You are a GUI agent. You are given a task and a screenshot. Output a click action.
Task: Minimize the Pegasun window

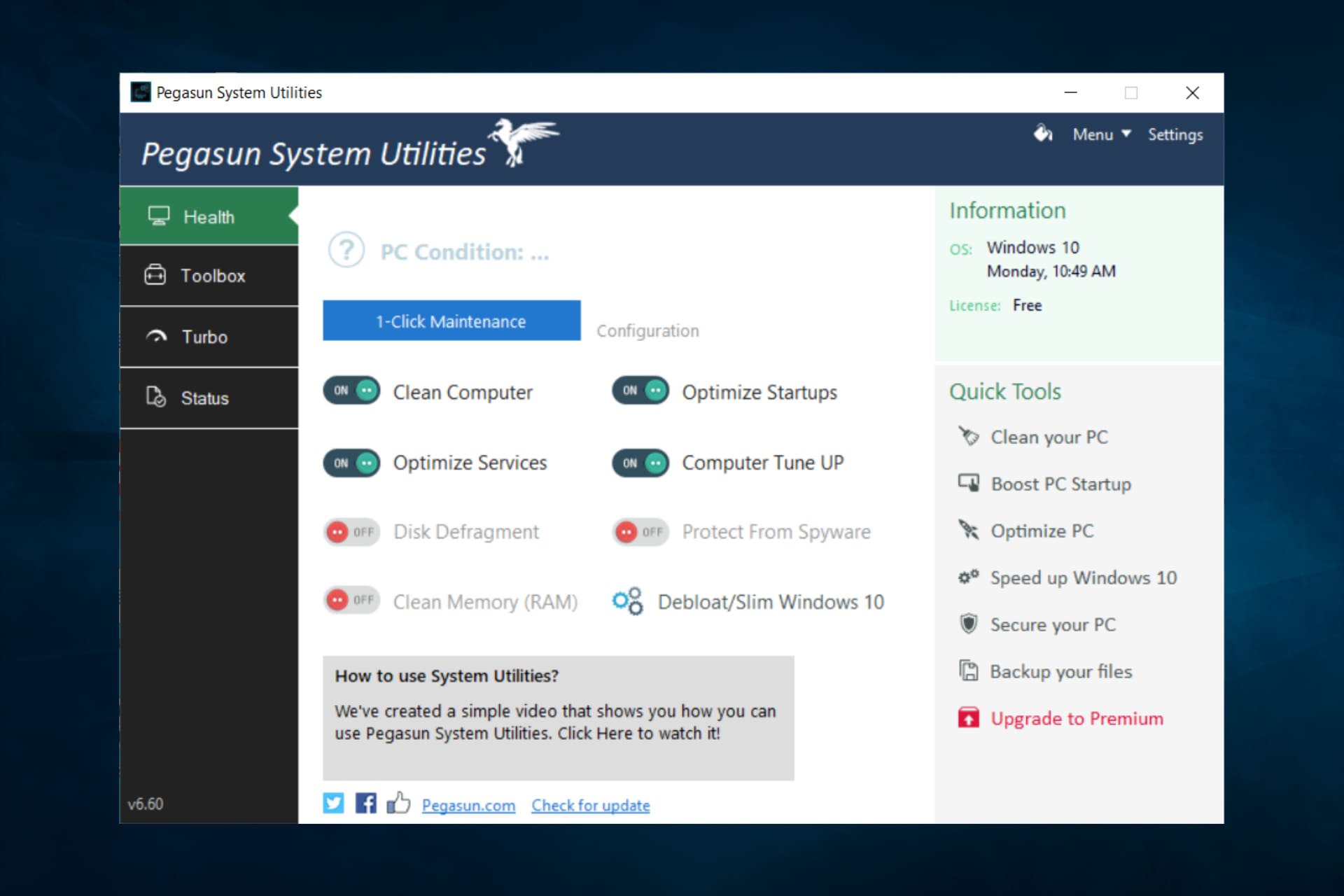(1070, 92)
